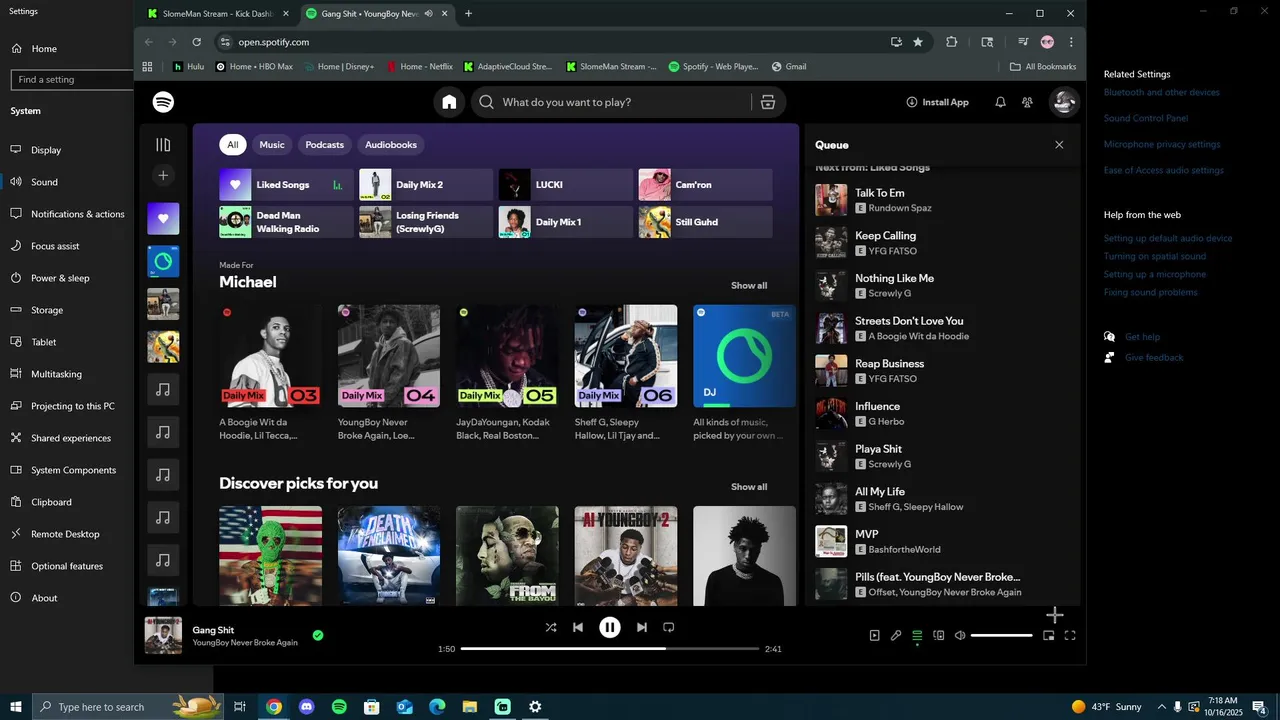Select the Audiobooks filter chip
The width and height of the screenshot is (1280, 720).
click(391, 145)
